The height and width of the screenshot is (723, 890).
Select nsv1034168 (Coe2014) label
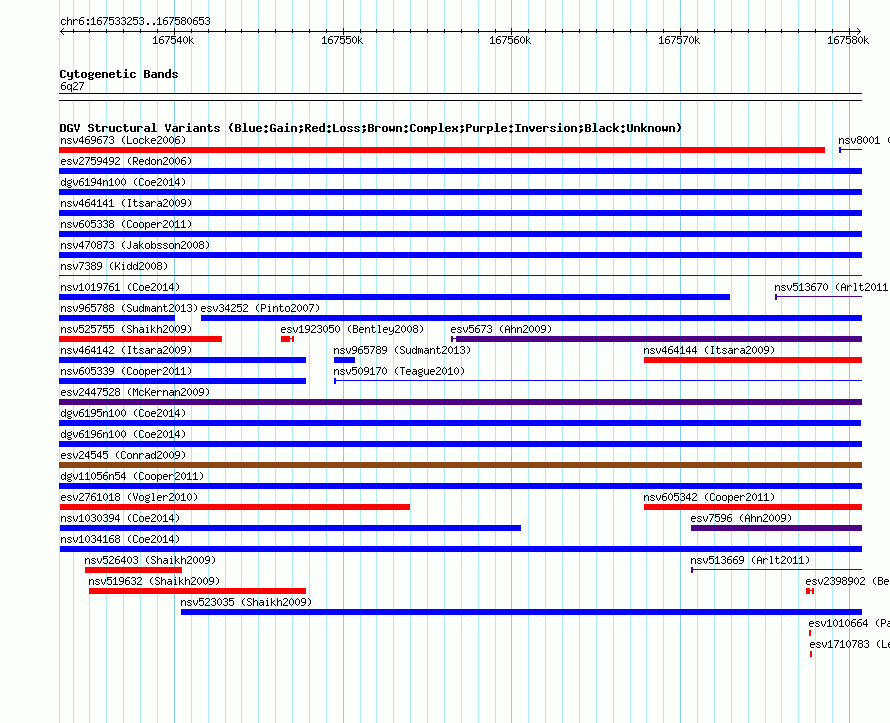120,539
